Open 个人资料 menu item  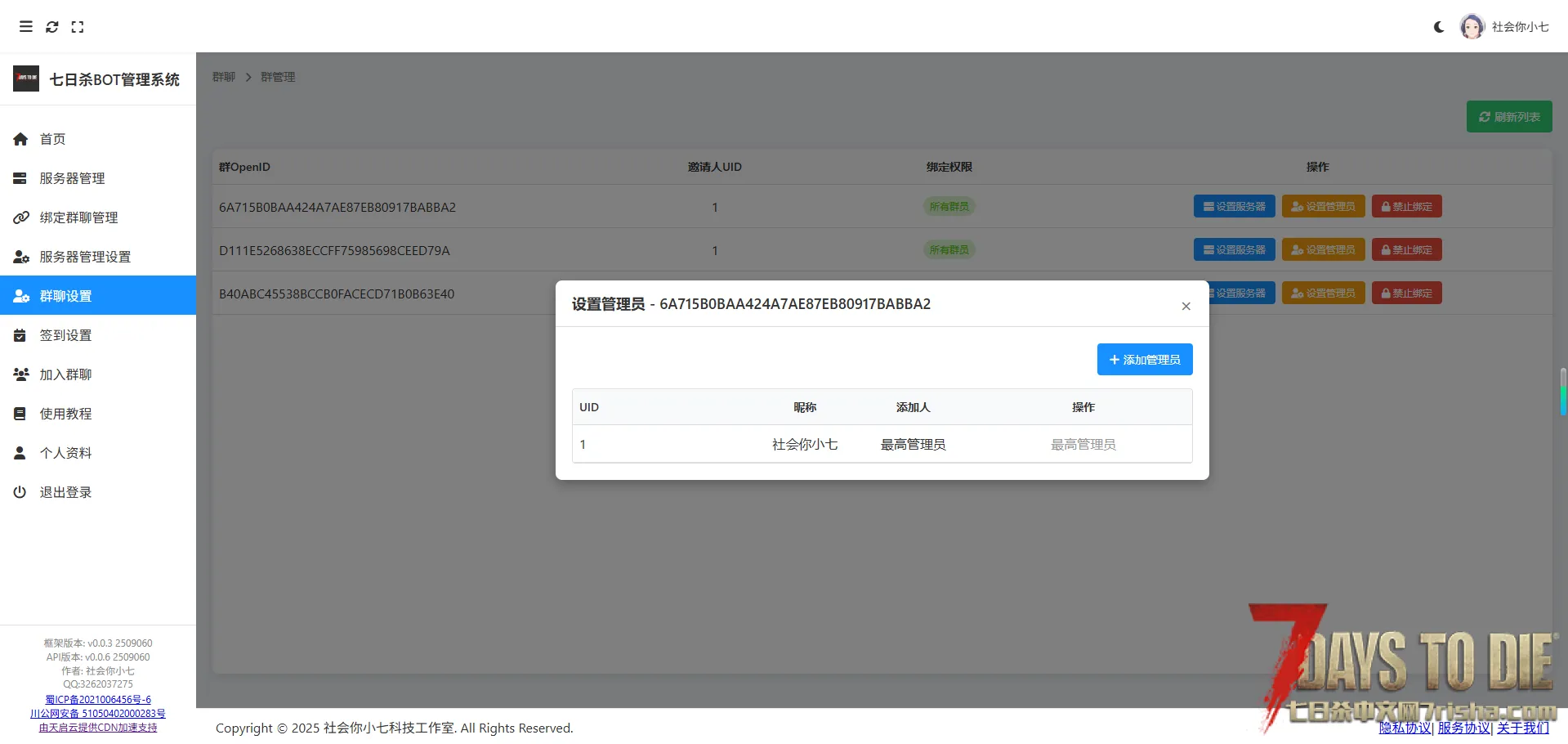[98, 453]
